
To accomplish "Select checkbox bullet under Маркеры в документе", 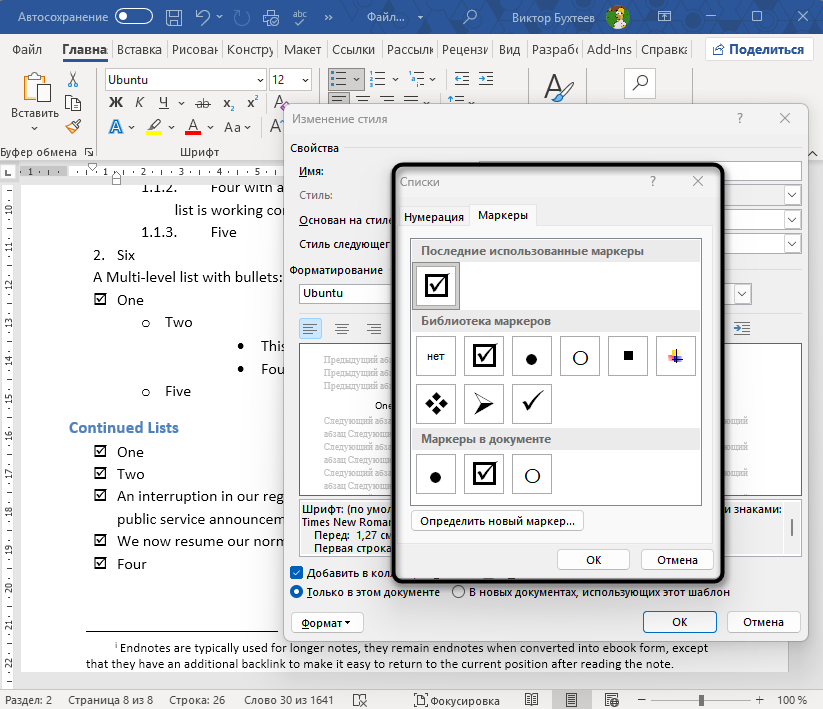I will (x=484, y=474).
